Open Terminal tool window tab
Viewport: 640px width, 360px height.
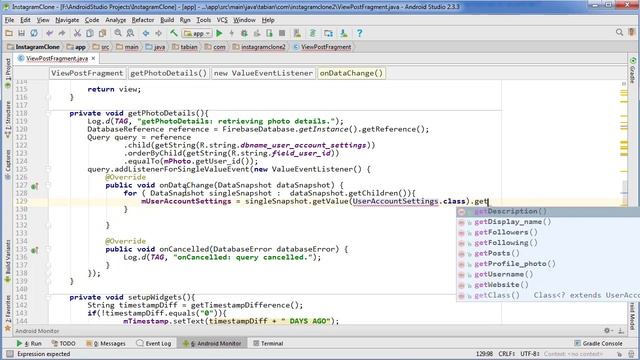pyautogui.click(x=268, y=344)
